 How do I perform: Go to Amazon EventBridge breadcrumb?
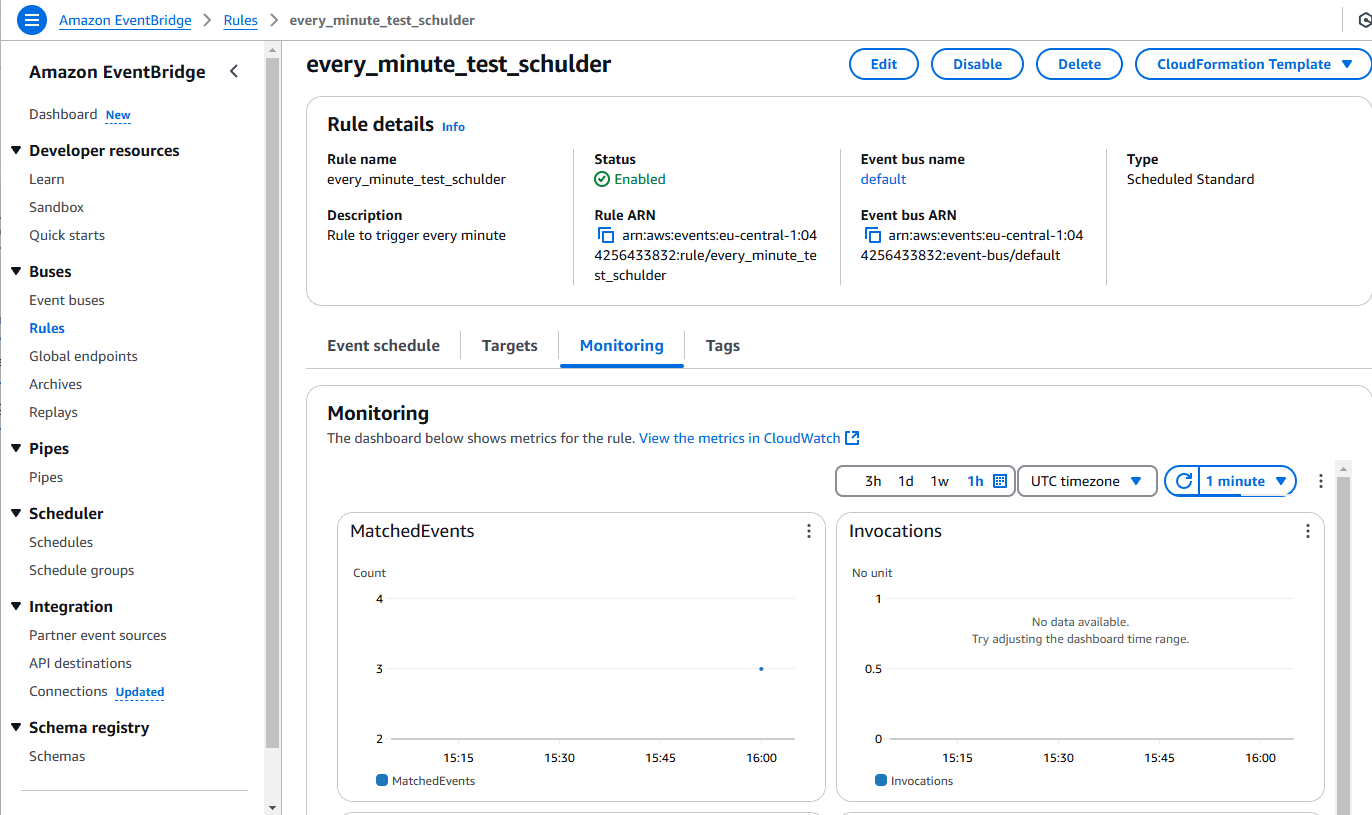tap(125, 20)
